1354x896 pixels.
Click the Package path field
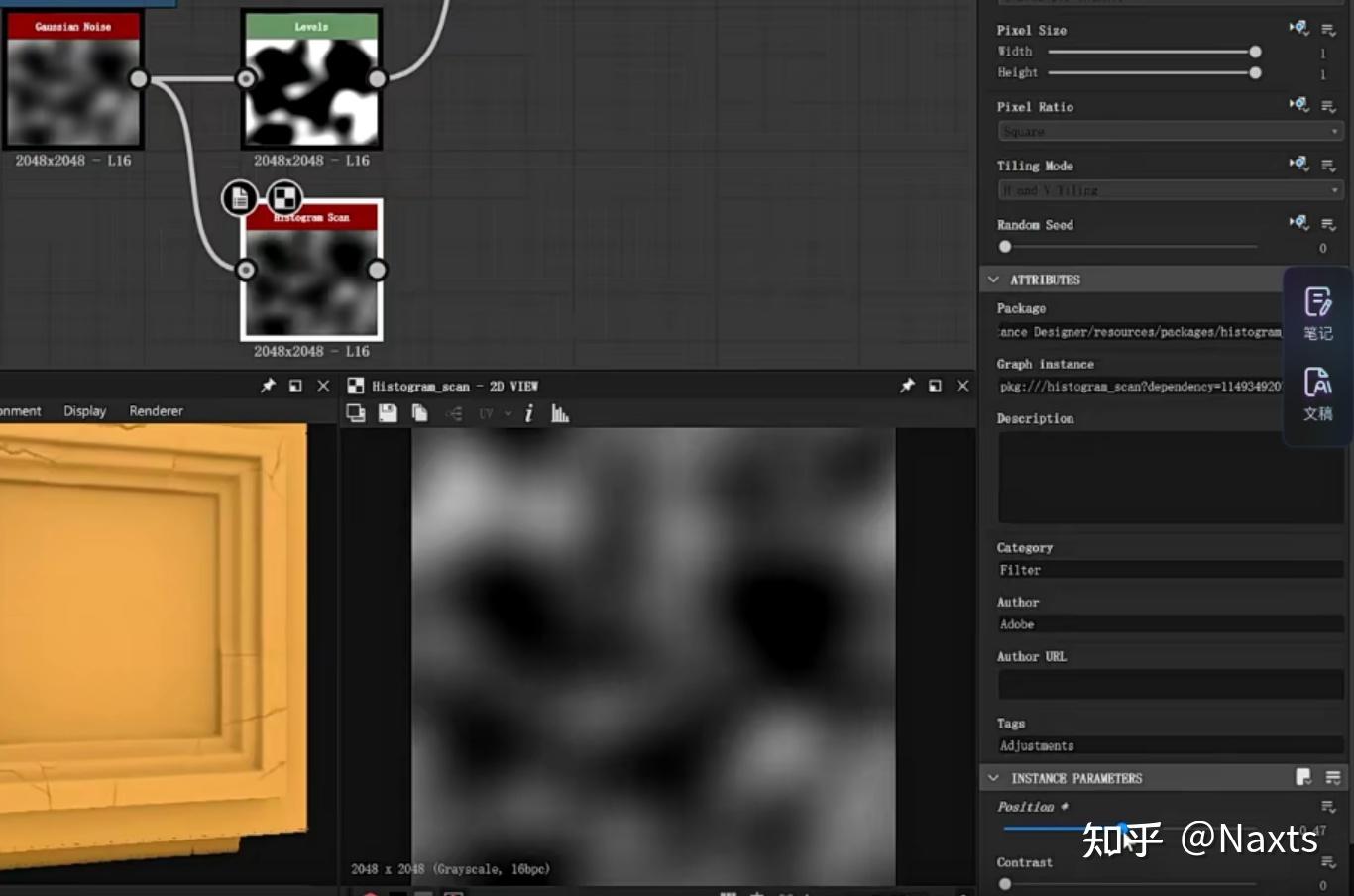[1140, 332]
